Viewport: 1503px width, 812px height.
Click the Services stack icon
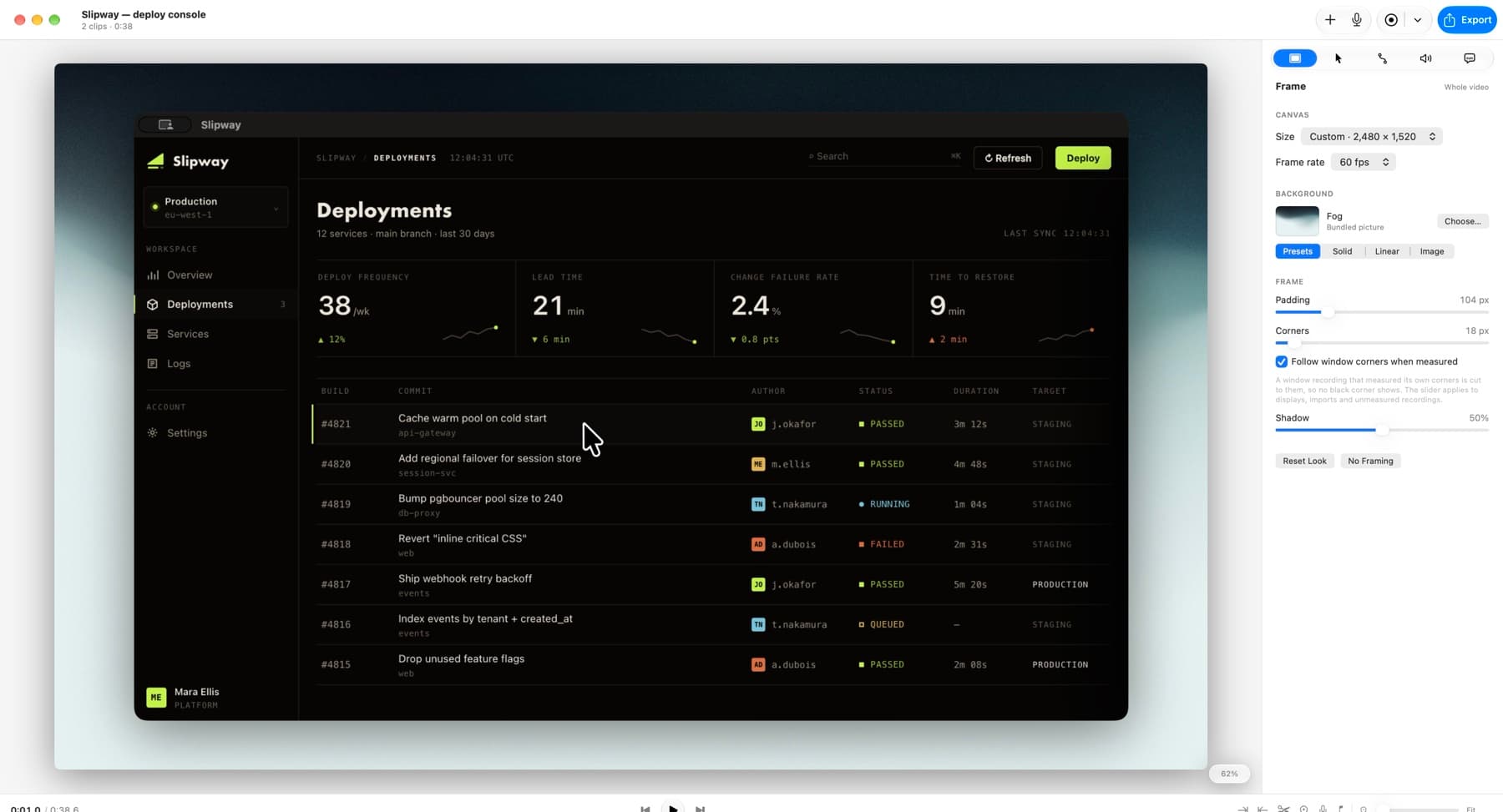point(153,334)
